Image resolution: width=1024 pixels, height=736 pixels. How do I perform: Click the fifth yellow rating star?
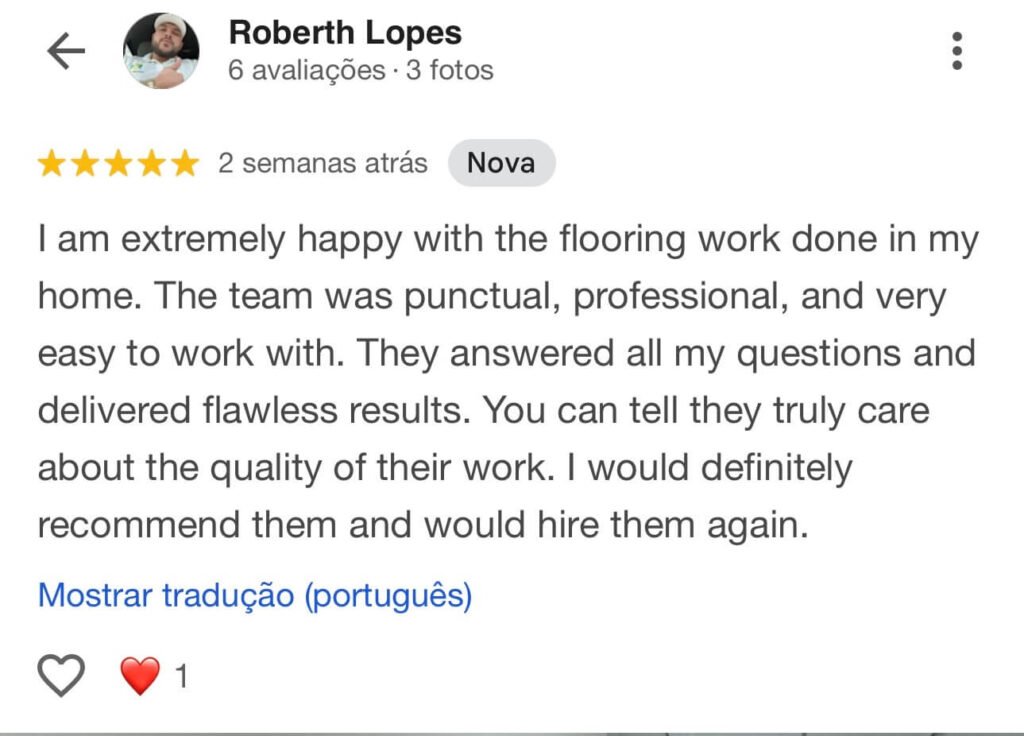(x=184, y=164)
